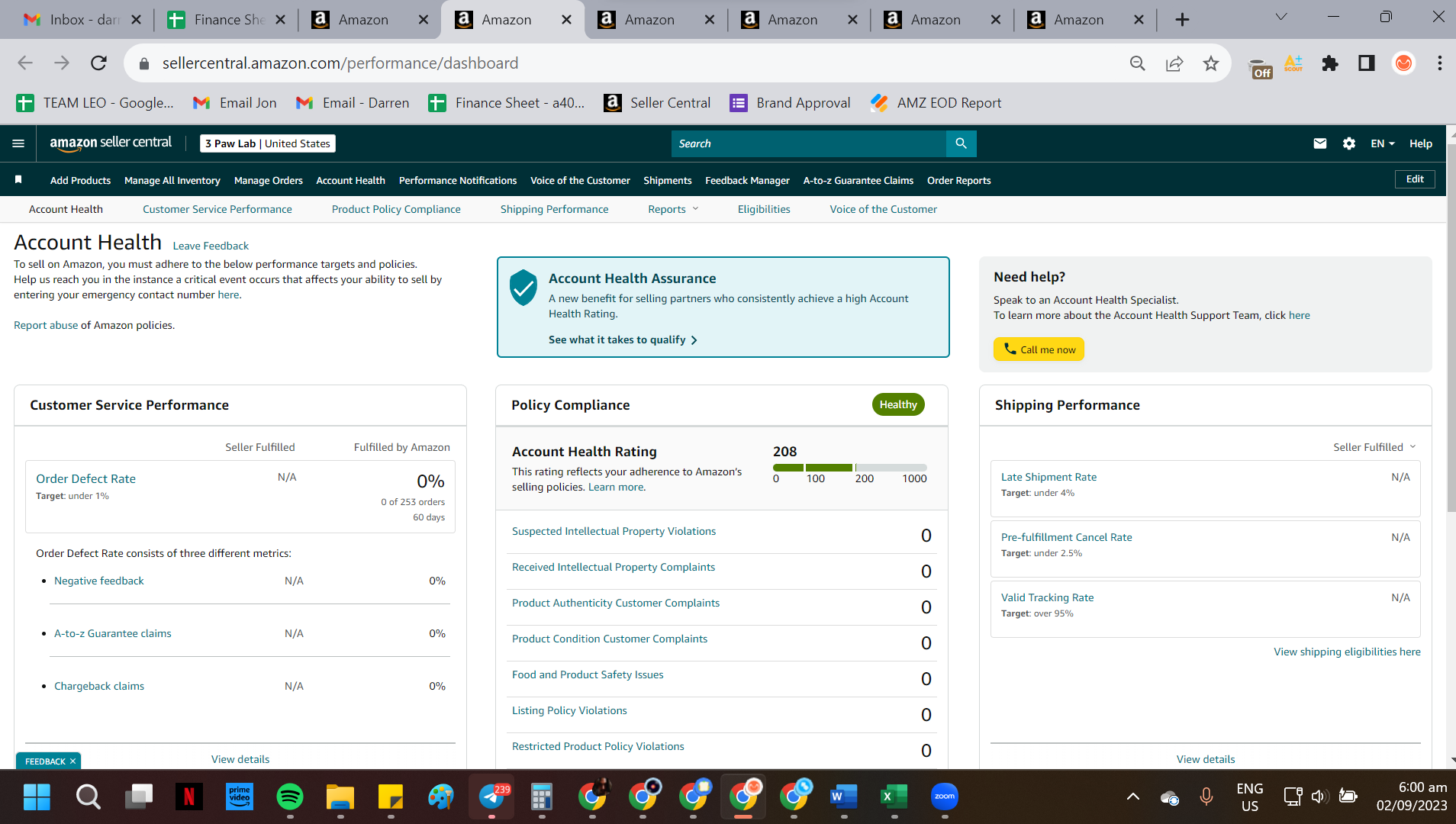
Task: Open Voice of the Customer tab in sub-navigation
Action: tap(883, 209)
